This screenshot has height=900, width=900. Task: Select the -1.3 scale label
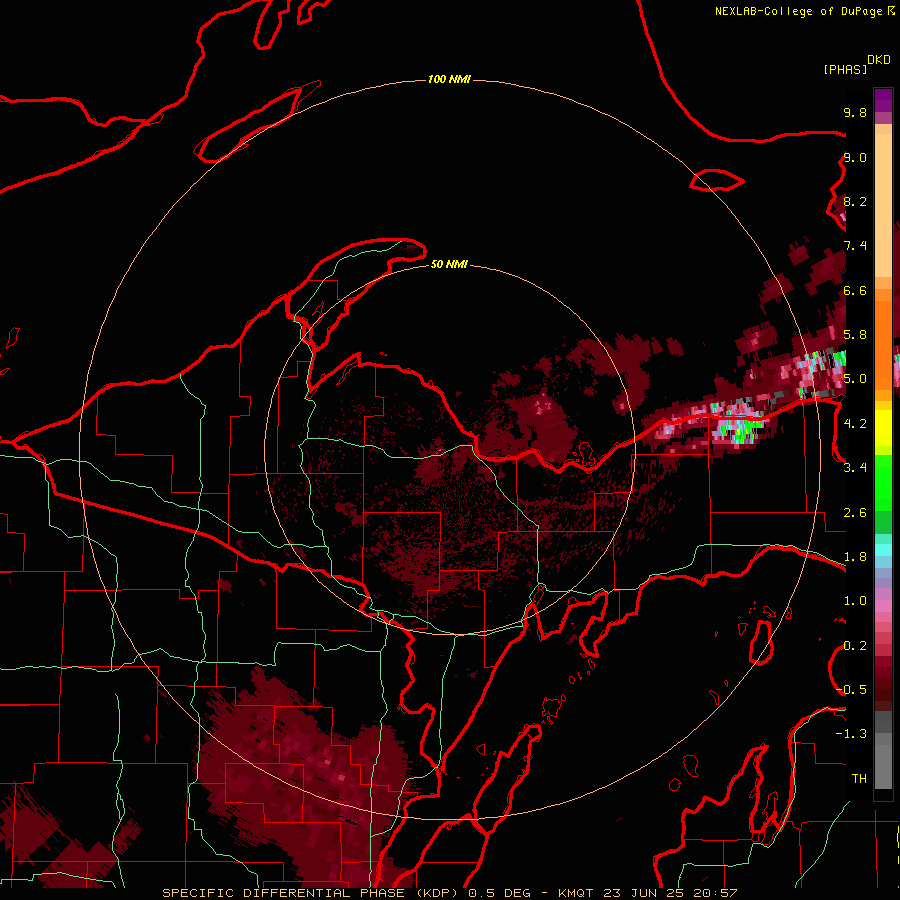point(851,734)
